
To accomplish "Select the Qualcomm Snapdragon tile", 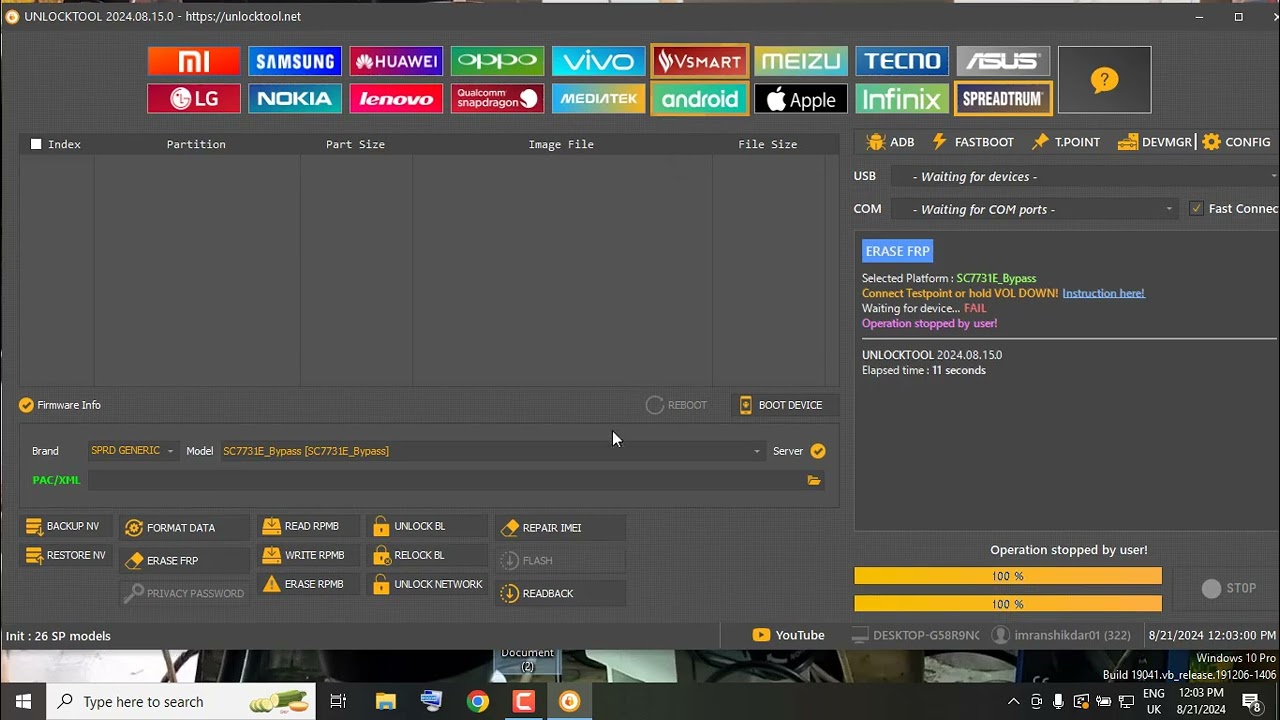I will pos(497,99).
